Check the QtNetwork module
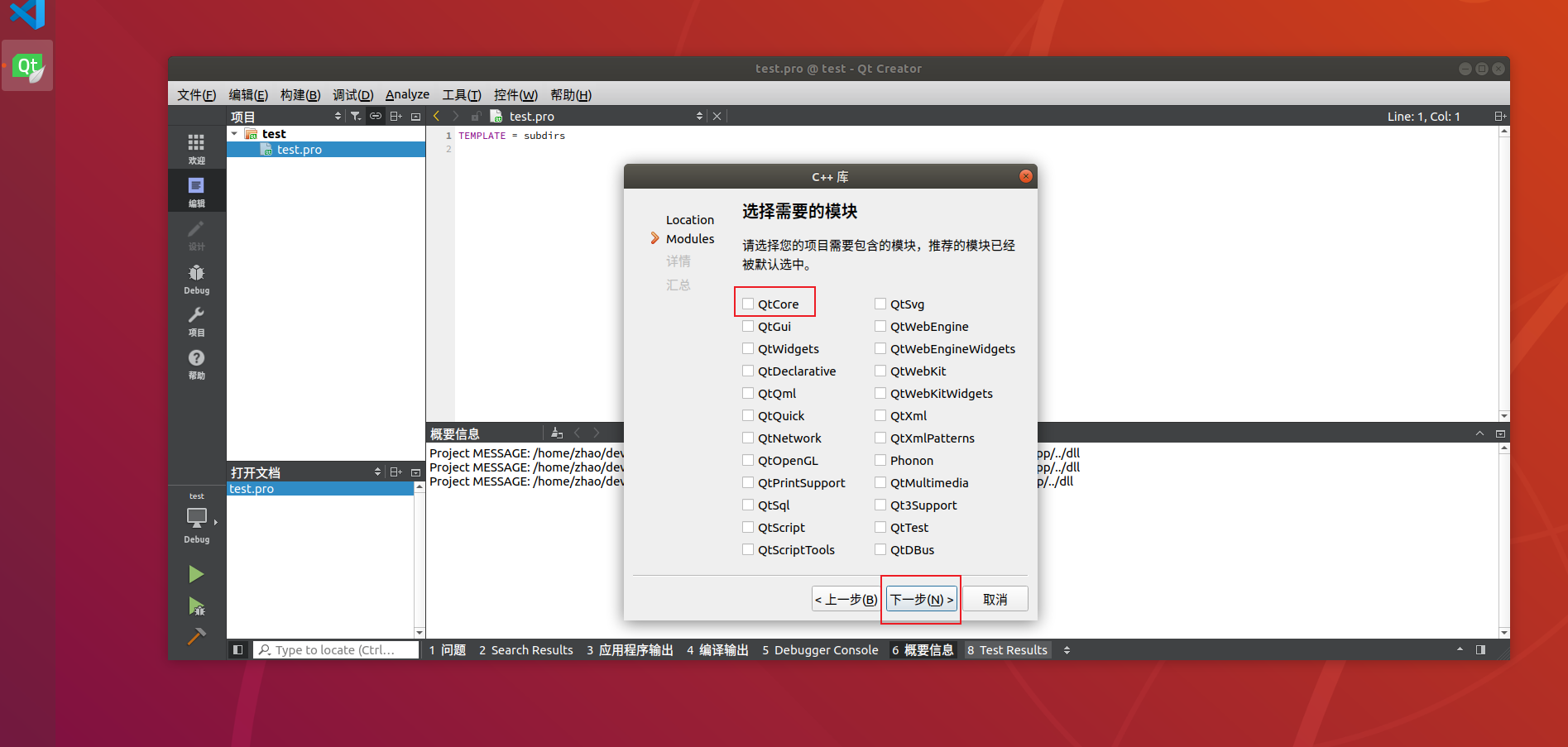Image resolution: width=1568 pixels, height=747 pixels. click(748, 438)
